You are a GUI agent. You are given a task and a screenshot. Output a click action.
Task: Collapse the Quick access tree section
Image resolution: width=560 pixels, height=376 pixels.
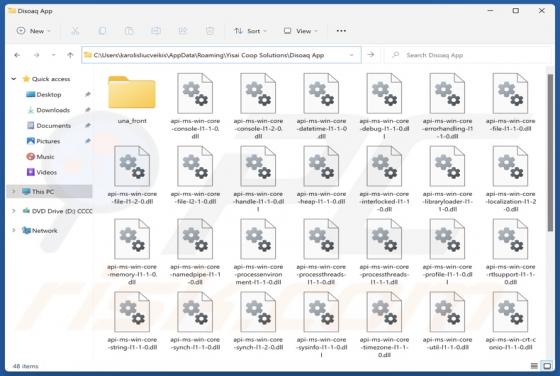pyautogui.click(x=14, y=79)
